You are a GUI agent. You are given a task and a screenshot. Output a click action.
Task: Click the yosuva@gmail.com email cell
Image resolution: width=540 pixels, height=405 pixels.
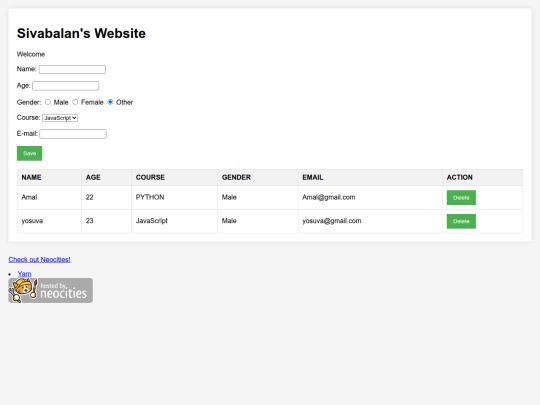pyautogui.click(x=370, y=221)
